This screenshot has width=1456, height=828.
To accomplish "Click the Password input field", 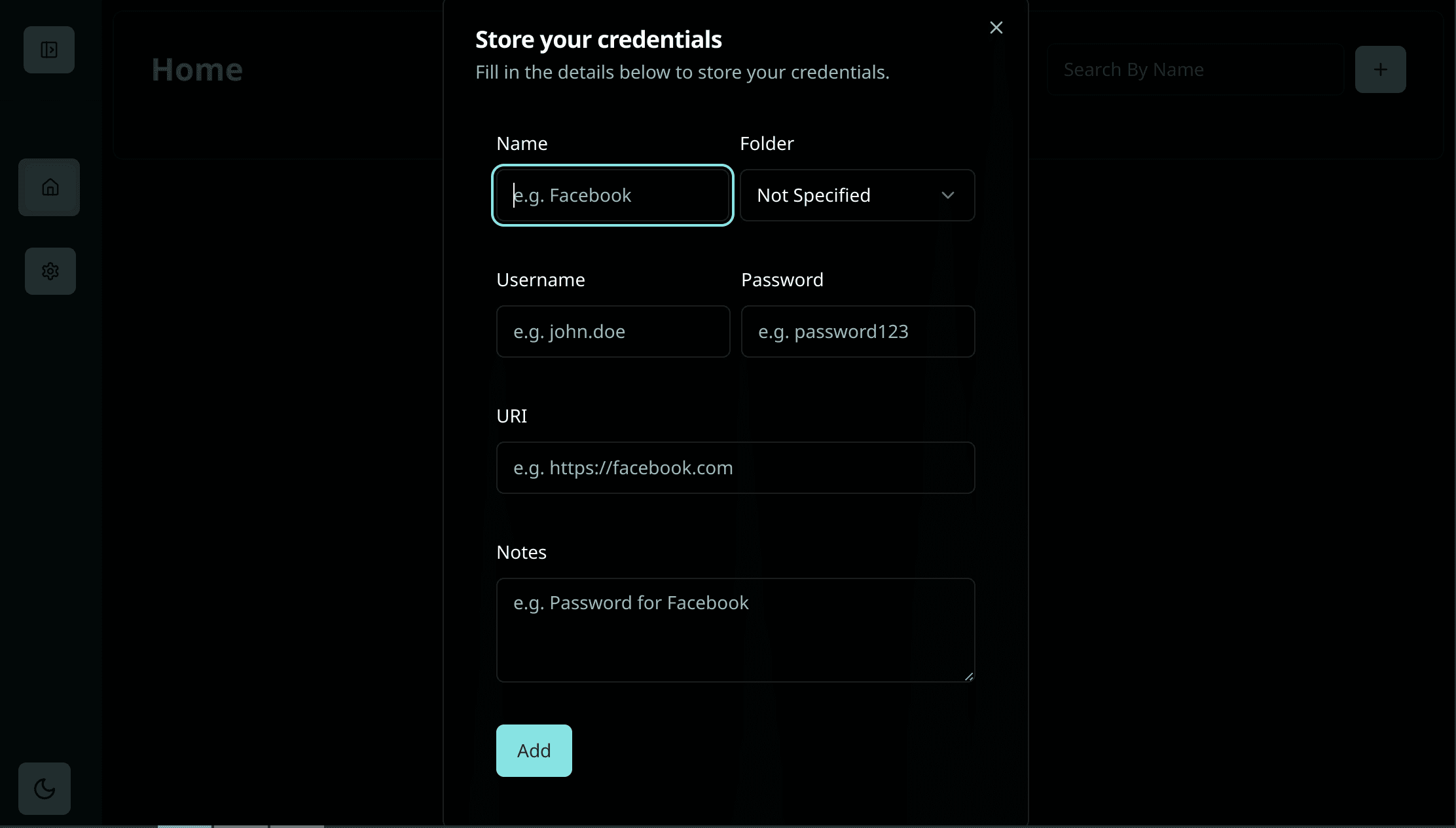I will 858,331.
